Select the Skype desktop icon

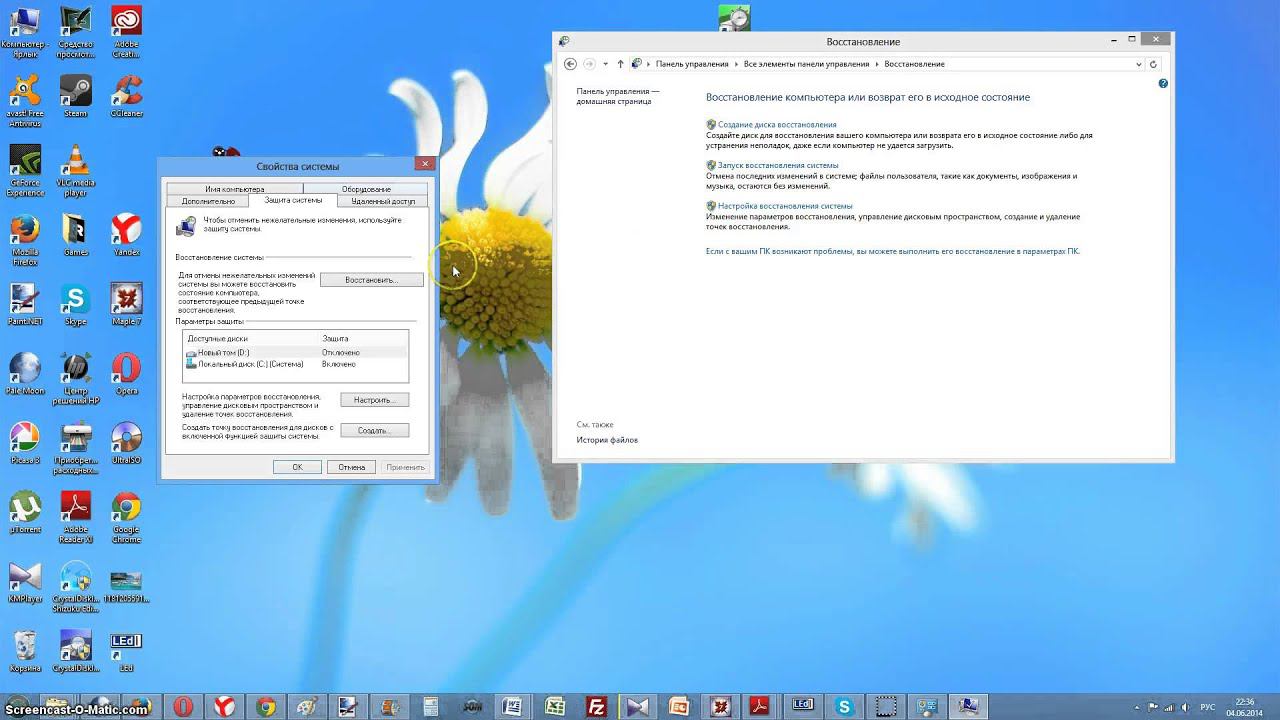click(75, 305)
